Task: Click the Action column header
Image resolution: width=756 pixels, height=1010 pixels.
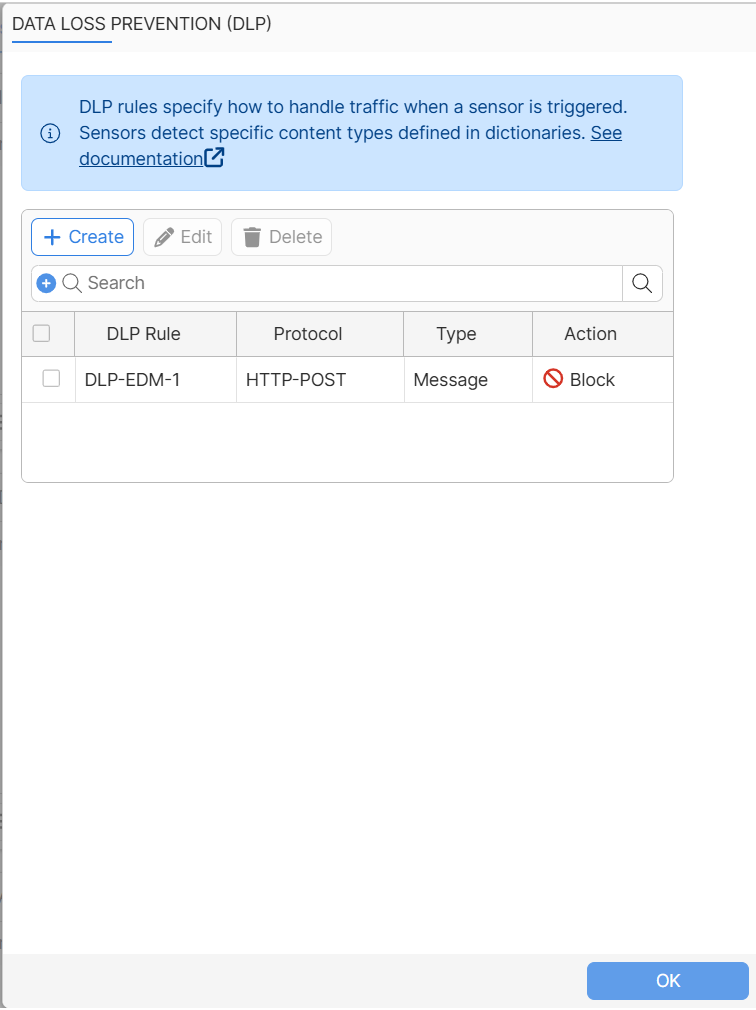Action: pos(591,334)
